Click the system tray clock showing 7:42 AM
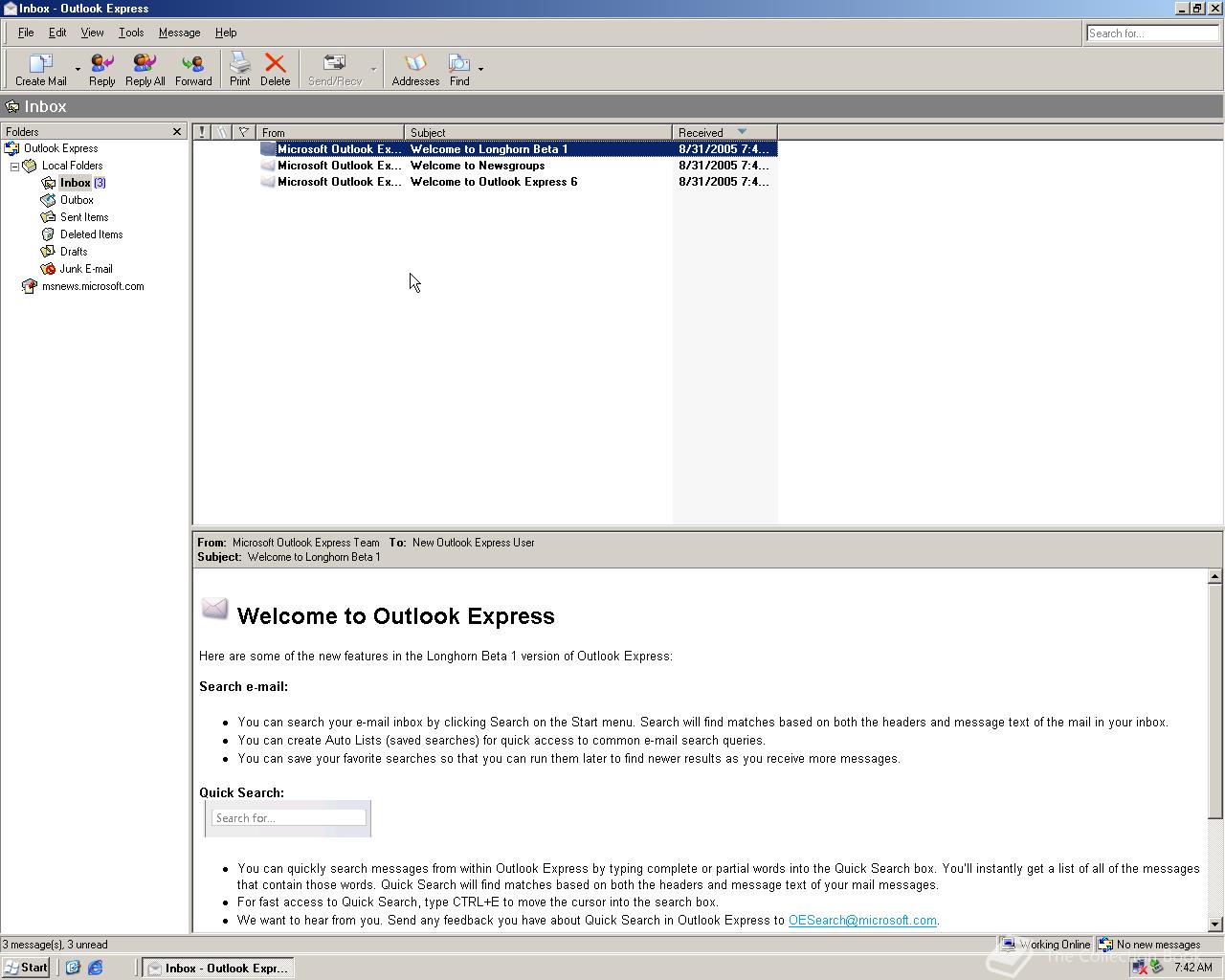Image resolution: width=1225 pixels, height=980 pixels. pos(1192,968)
